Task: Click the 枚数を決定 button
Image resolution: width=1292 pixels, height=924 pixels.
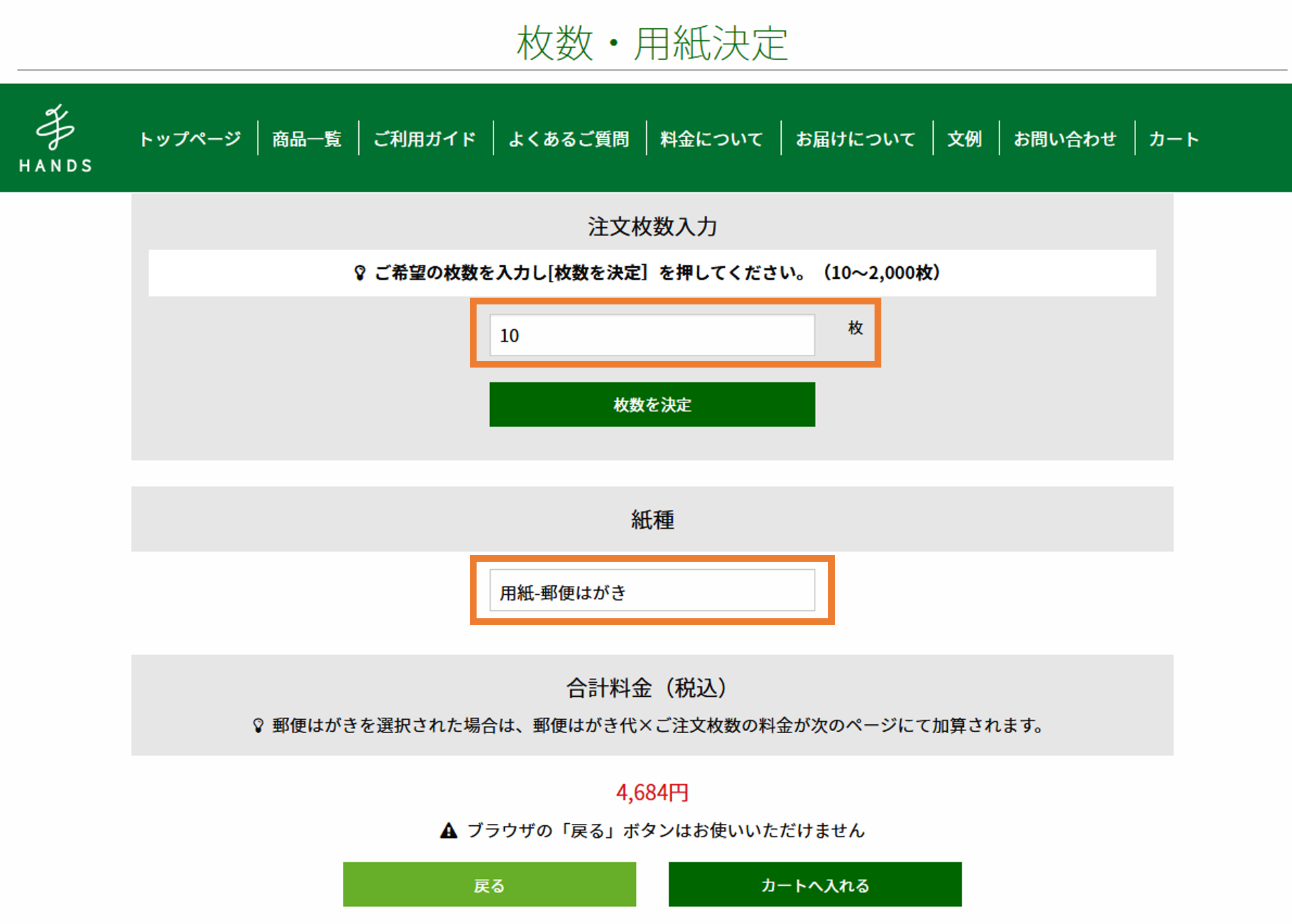Action: click(x=652, y=405)
